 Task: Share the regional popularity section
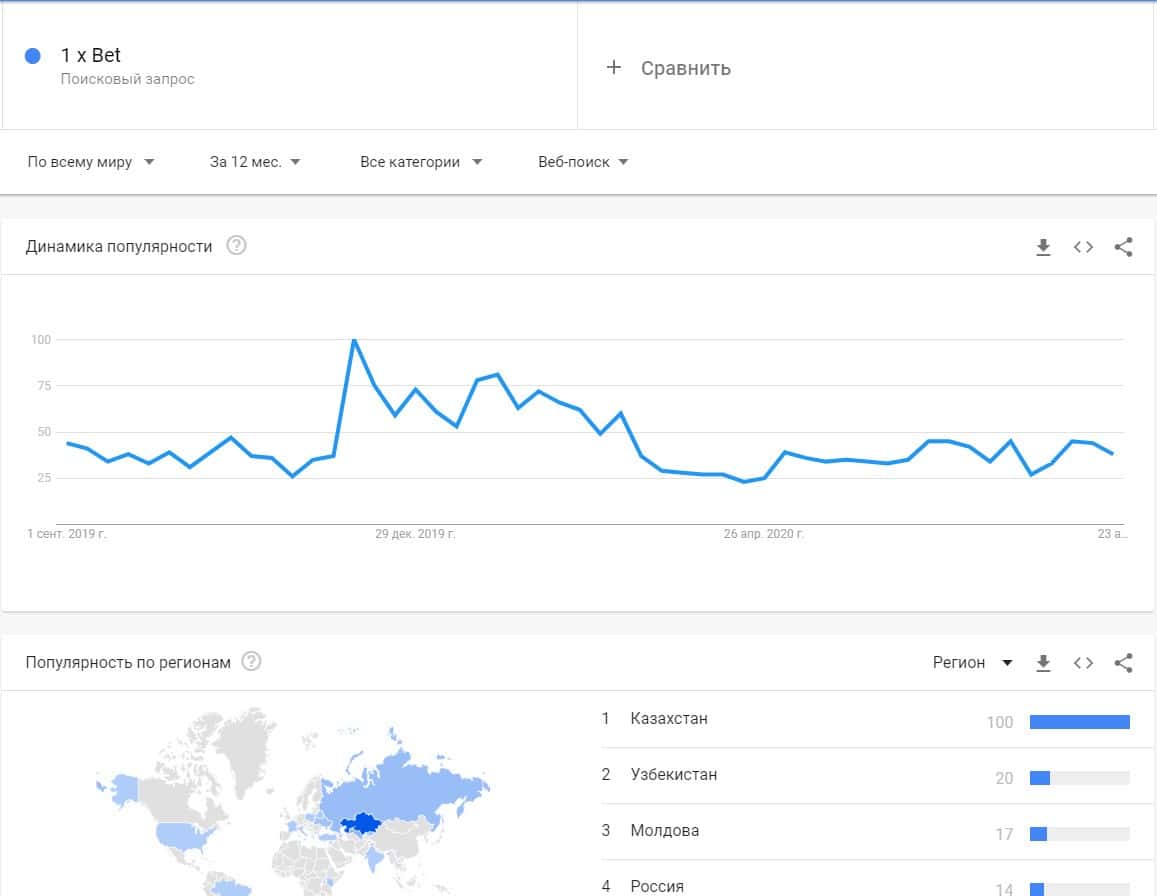click(x=1123, y=663)
